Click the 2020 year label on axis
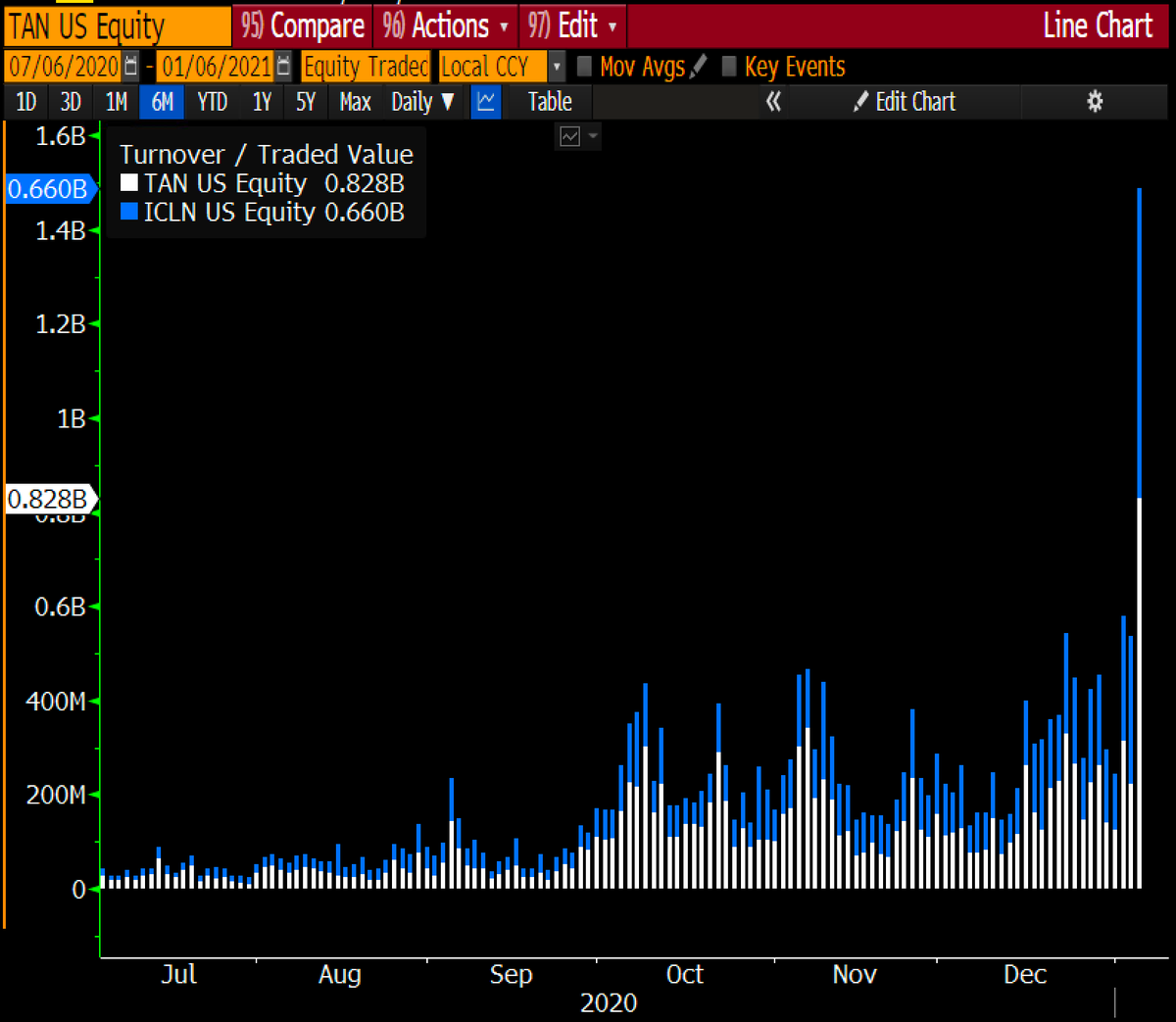This screenshot has width=1176, height=1022. (609, 1003)
